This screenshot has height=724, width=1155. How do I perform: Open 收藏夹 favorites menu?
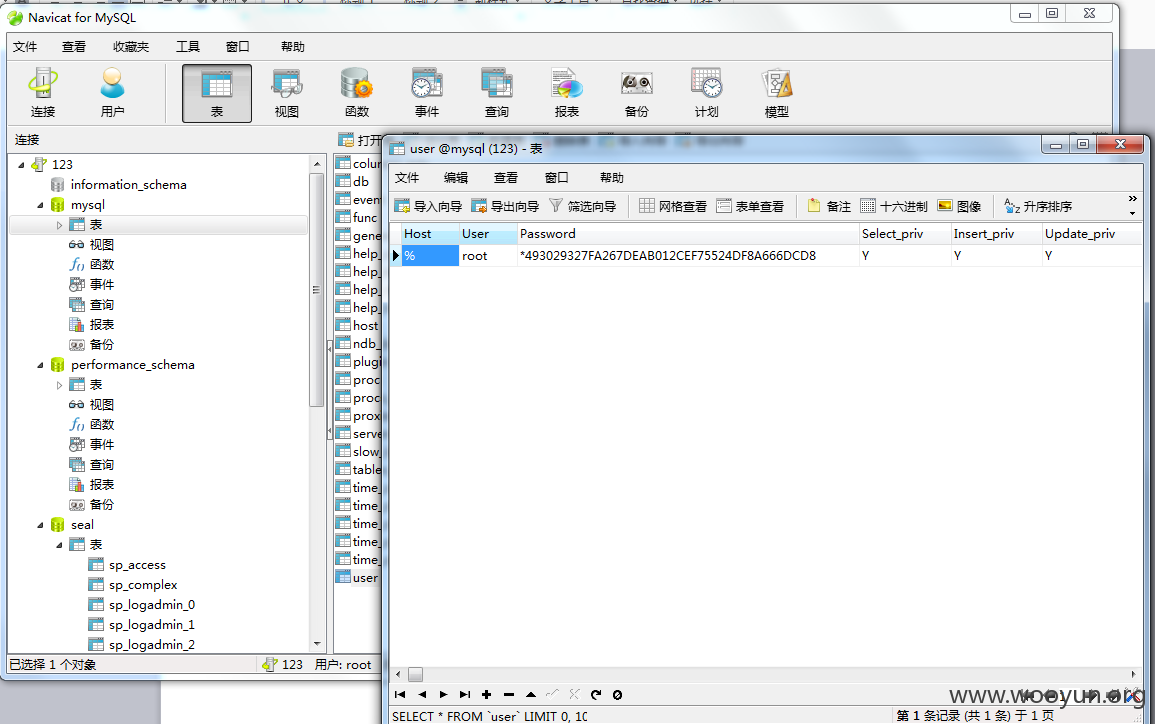pyautogui.click(x=131, y=46)
